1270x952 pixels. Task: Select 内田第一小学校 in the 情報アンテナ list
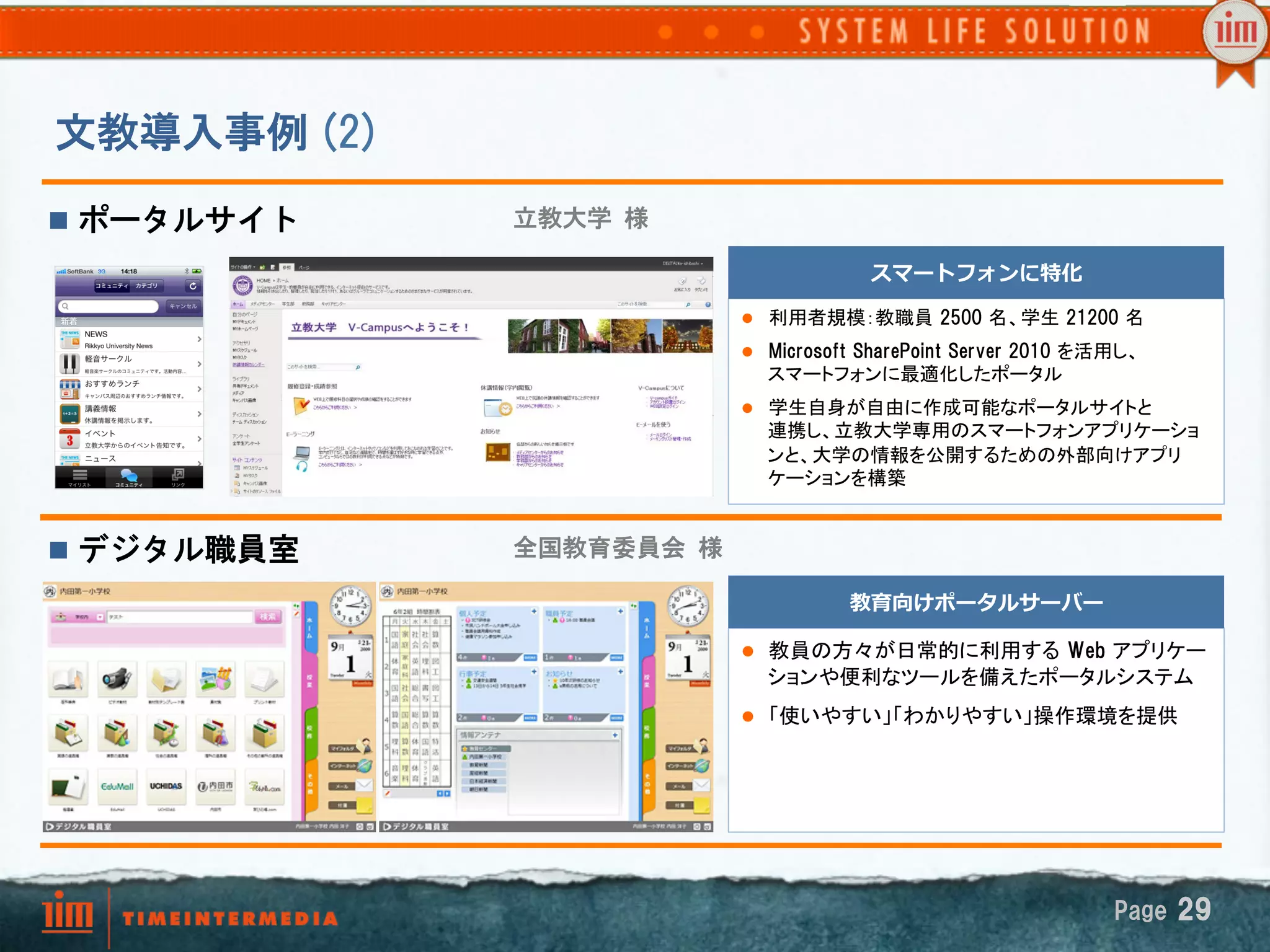484,757
